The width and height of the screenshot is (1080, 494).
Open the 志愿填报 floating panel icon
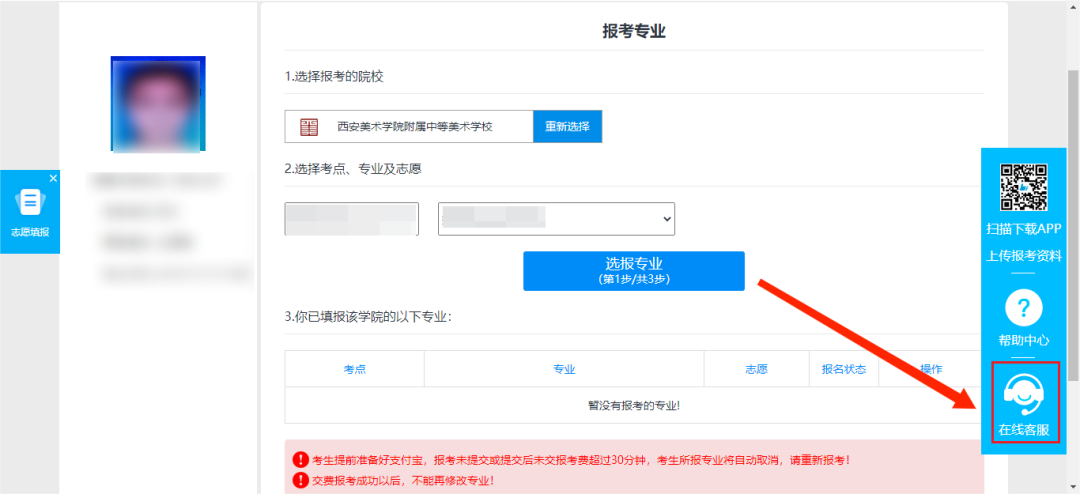point(30,202)
